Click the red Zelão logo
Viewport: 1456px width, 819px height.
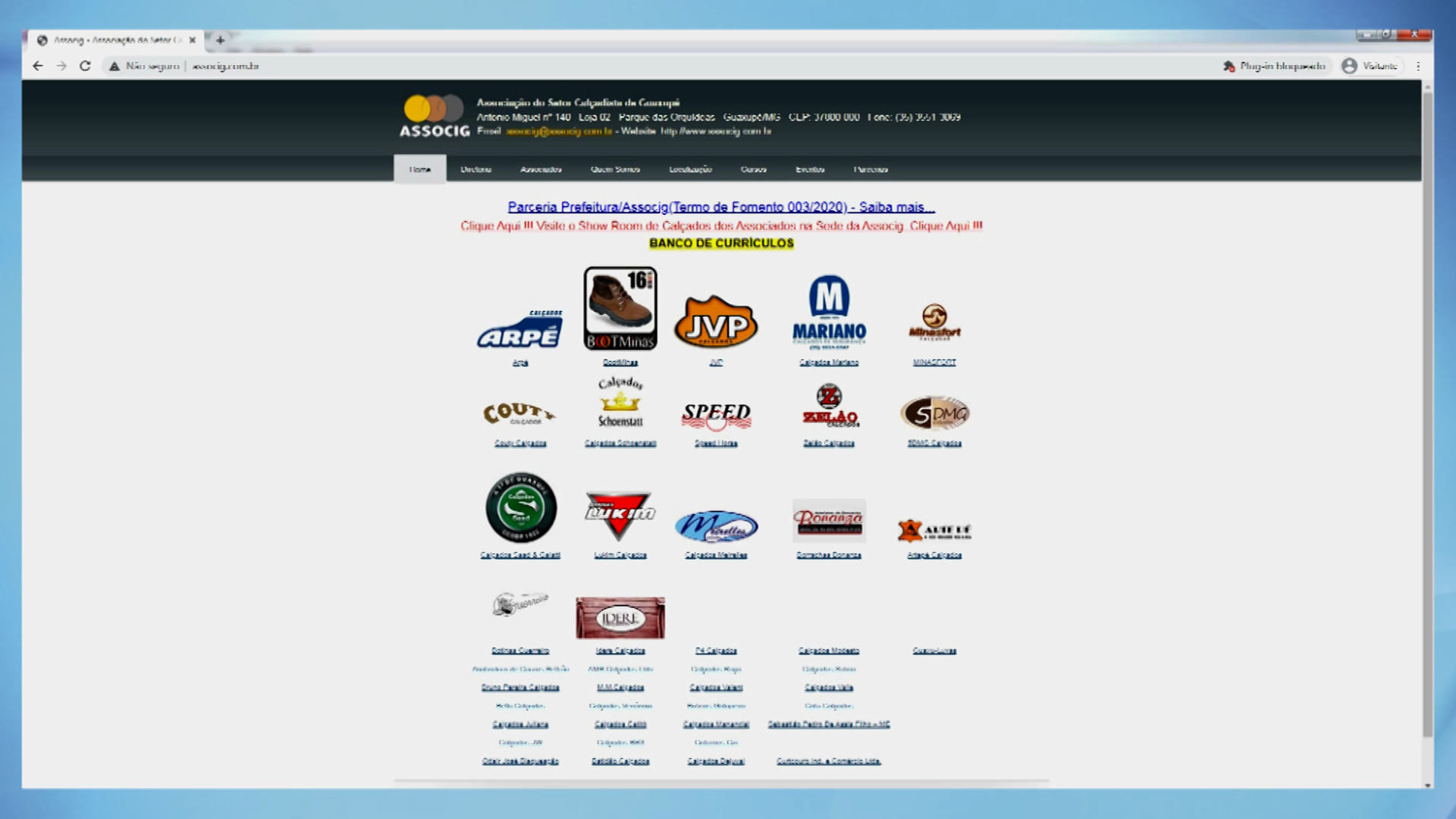[830, 406]
